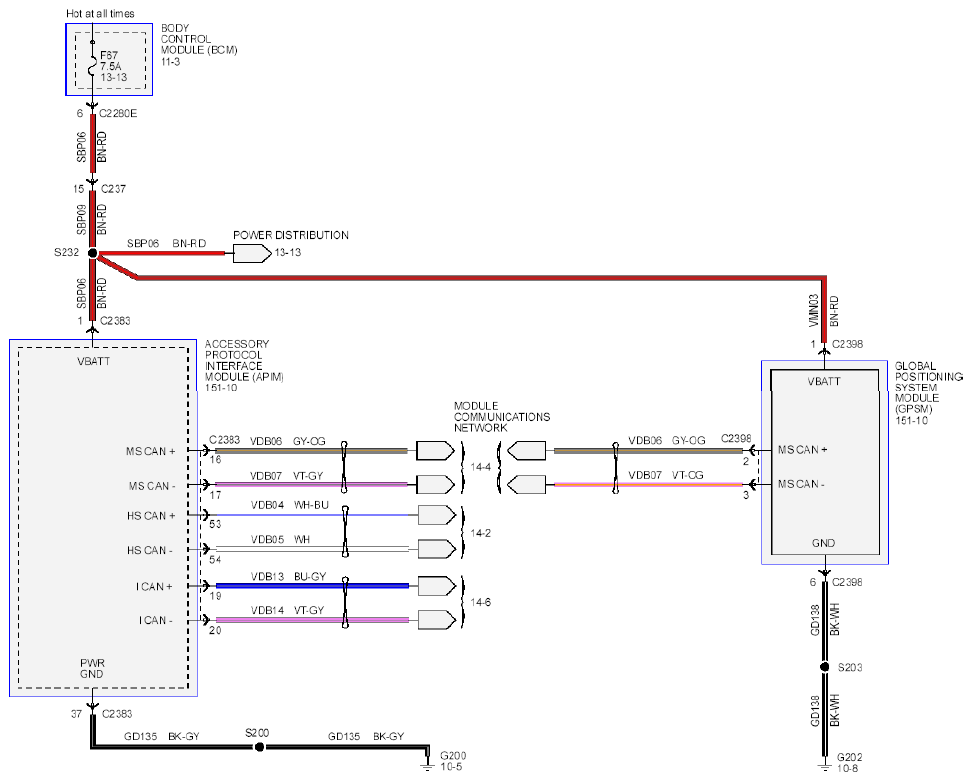Click the APIM-side reference arrow on VDB06 GY-OG
This screenshot has width=972, height=781.
pyautogui.click(x=435, y=451)
